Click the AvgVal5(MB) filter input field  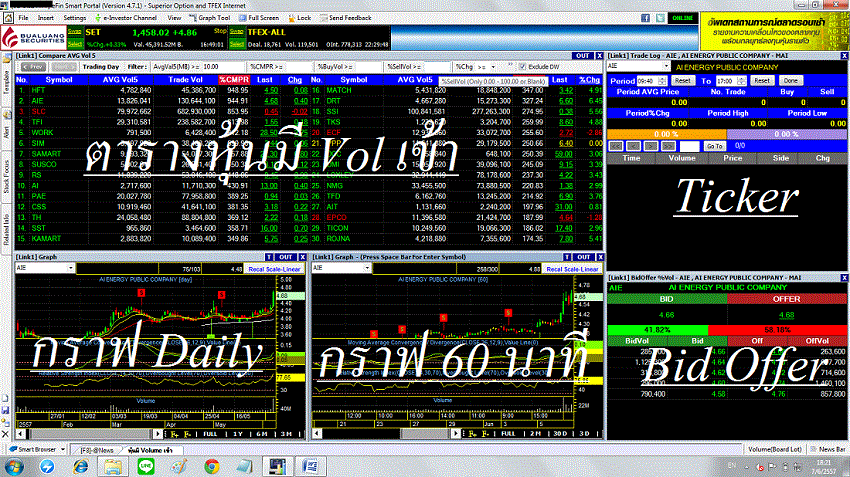tap(223, 67)
